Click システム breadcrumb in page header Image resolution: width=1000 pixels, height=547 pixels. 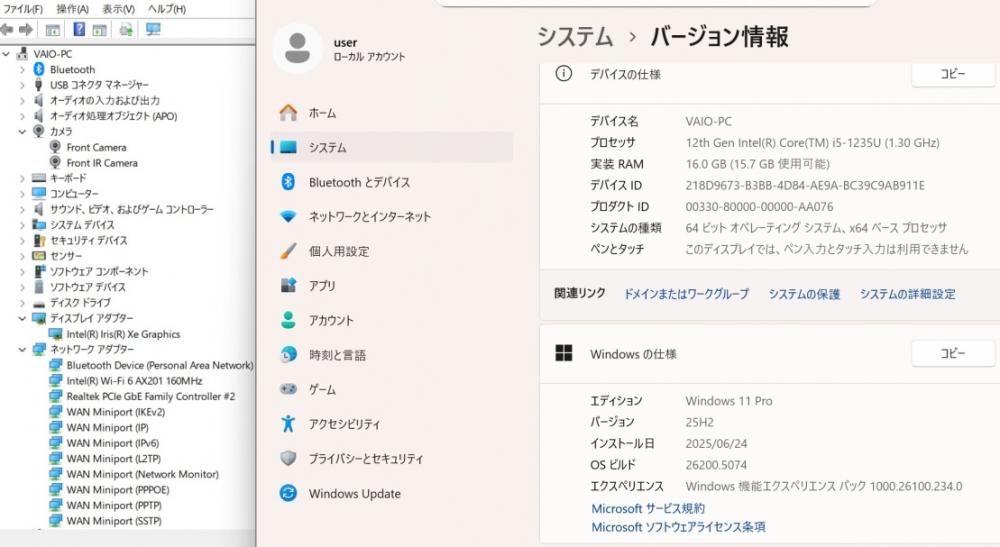[x=575, y=36]
